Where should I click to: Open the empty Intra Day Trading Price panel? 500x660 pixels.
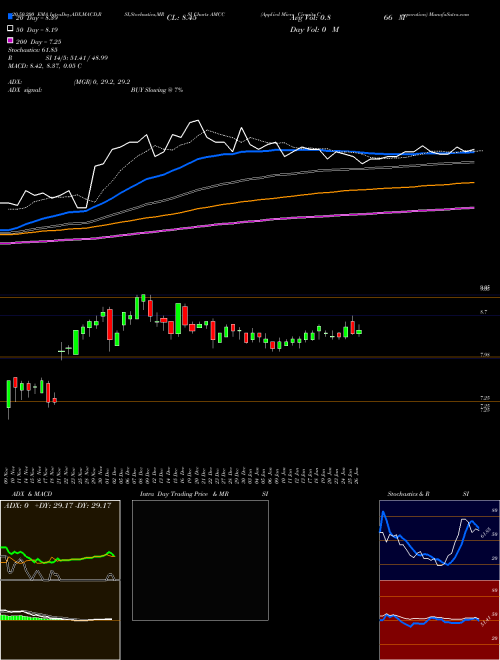(x=200, y=560)
